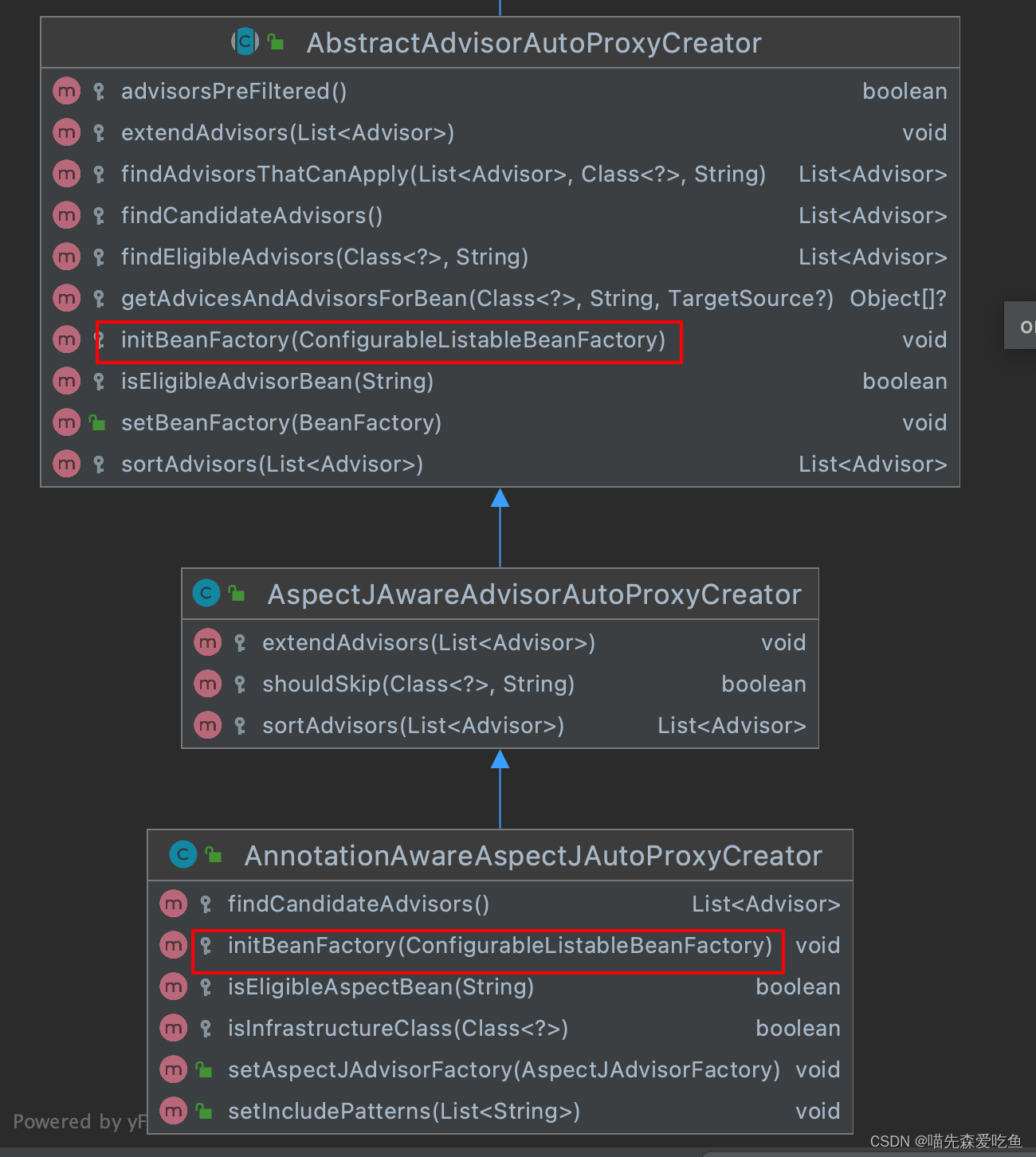Click the class icon of AspectJAwareAdvisorAutoProxyCreator
Viewport: 1036px width, 1157px height.
(206, 592)
